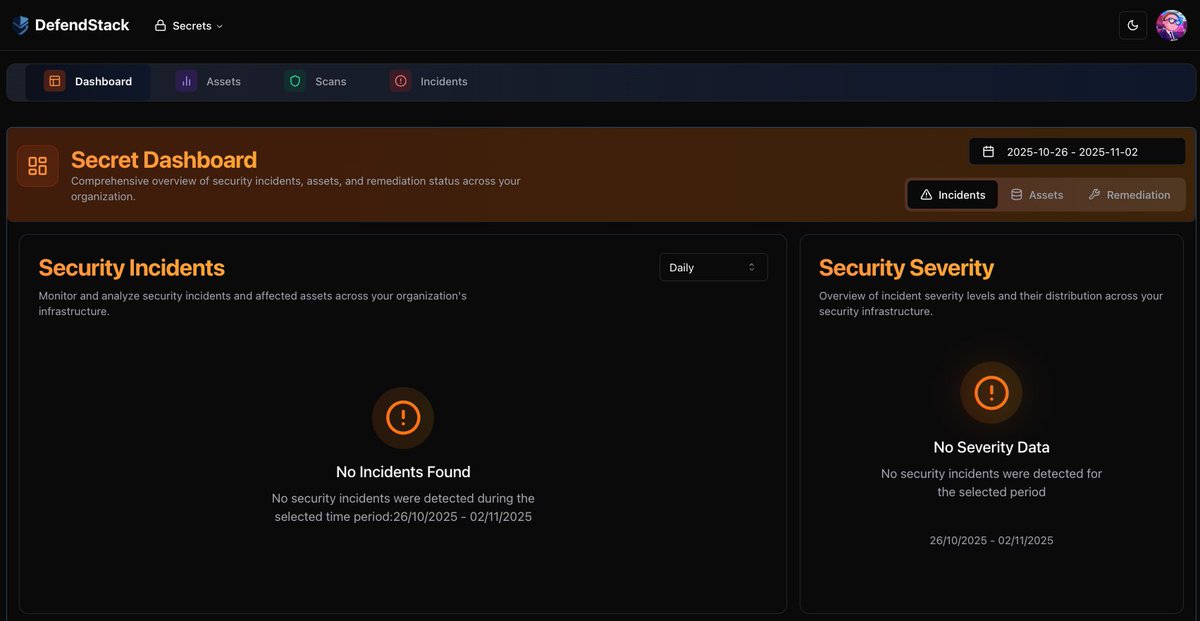Click the user profile avatar
Viewport: 1200px width, 621px height.
1171,24
